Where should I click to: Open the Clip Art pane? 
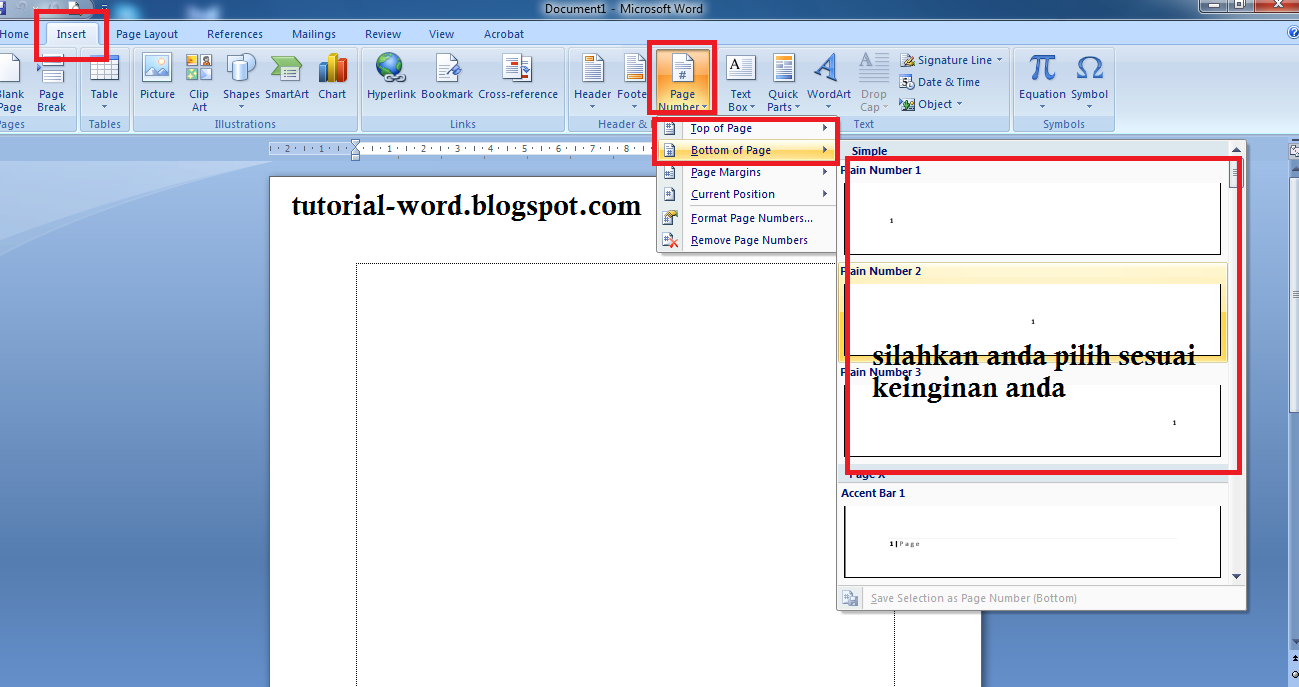(199, 84)
